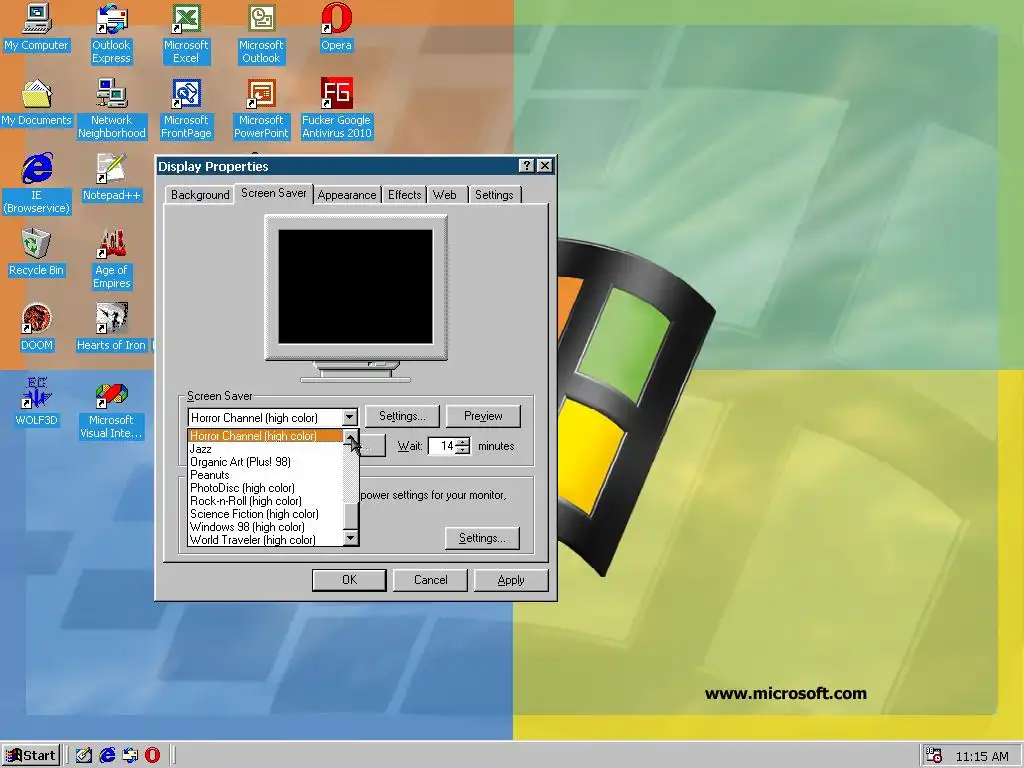The image size is (1024, 768).
Task: Switch to the Effects tab
Action: pyautogui.click(x=404, y=195)
